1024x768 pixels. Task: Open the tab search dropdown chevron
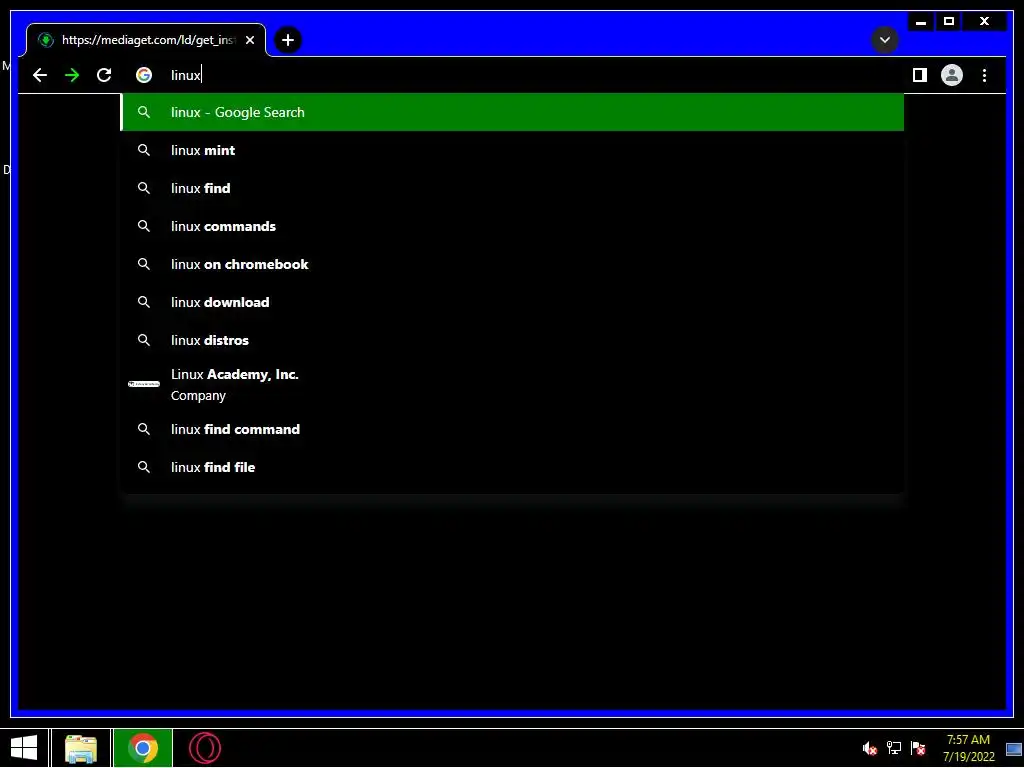885,40
